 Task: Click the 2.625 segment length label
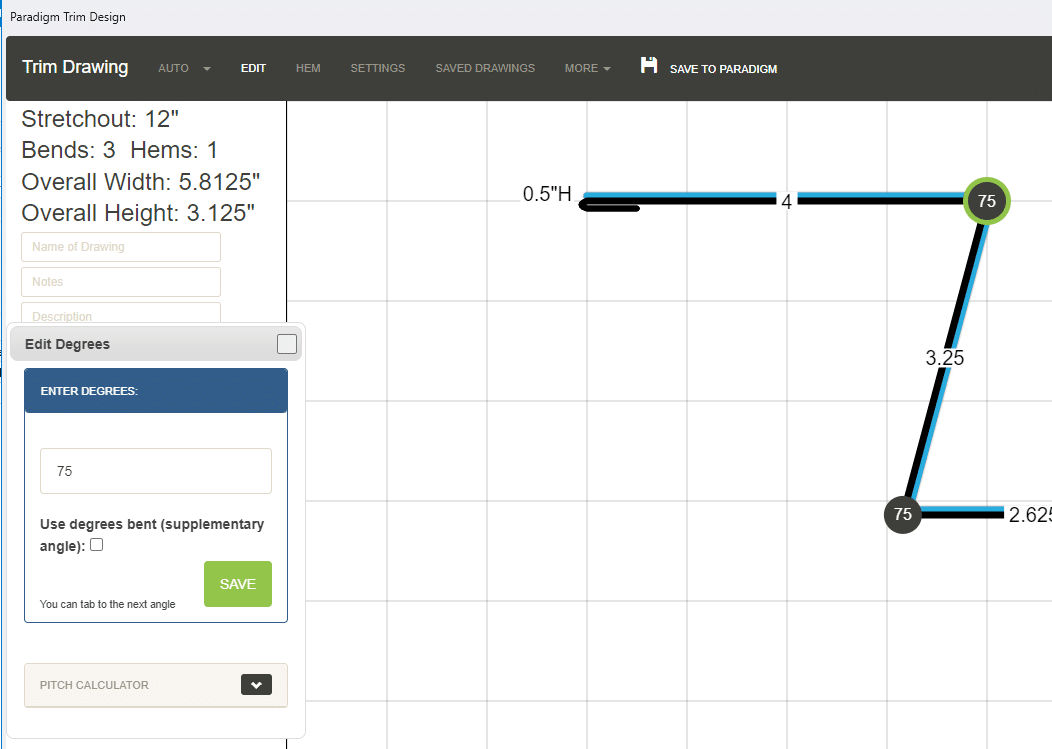click(1030, 515)
